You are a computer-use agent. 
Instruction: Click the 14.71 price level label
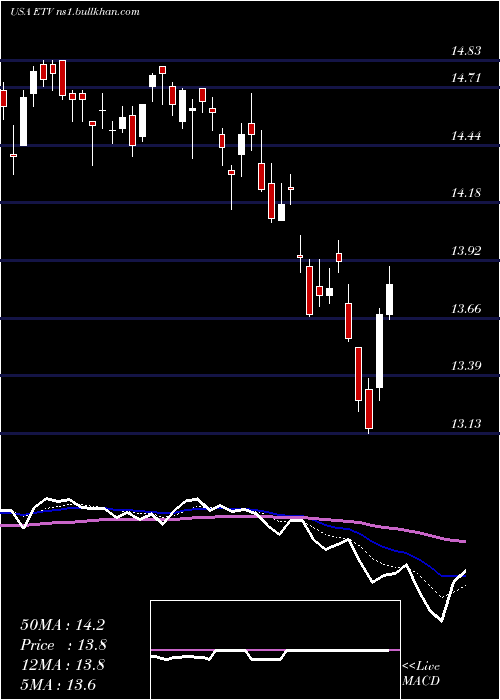tap(466, 79)
